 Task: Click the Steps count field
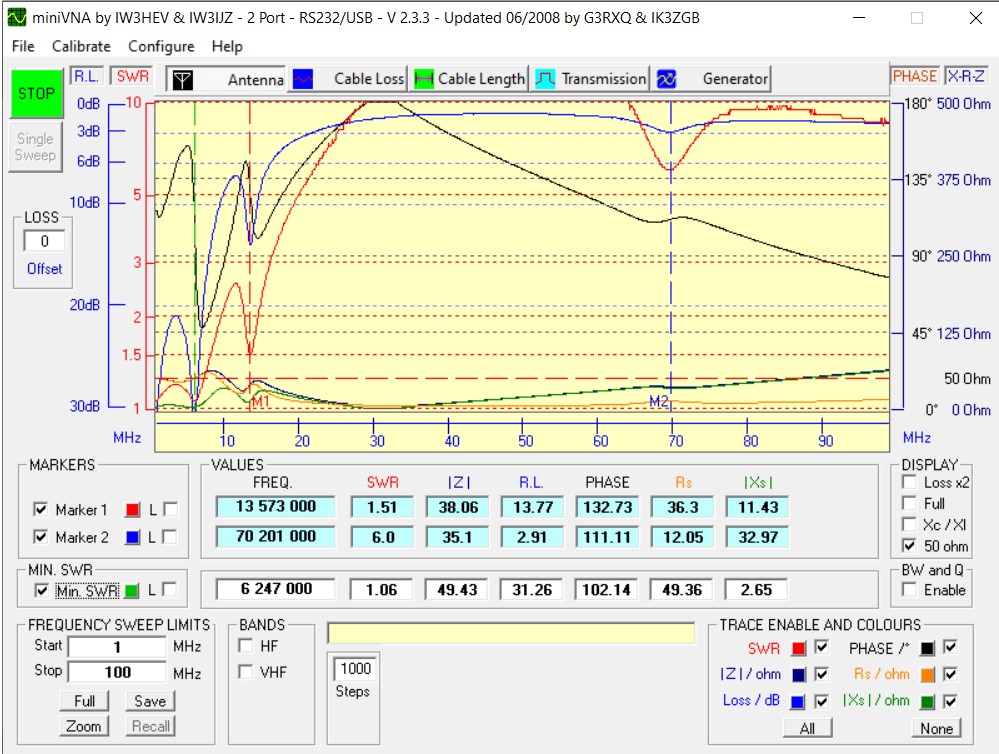pyautogui.click(x=354, y=668)
